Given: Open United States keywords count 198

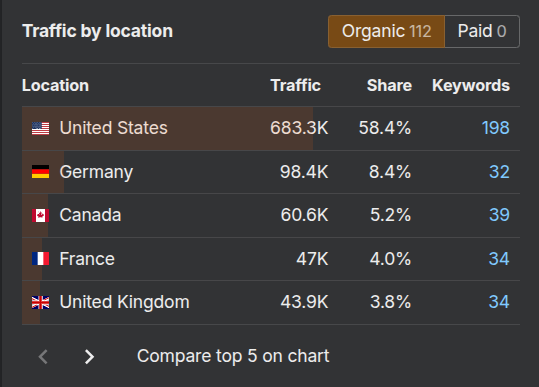Looking at the screenshot, I should (495, 128).
